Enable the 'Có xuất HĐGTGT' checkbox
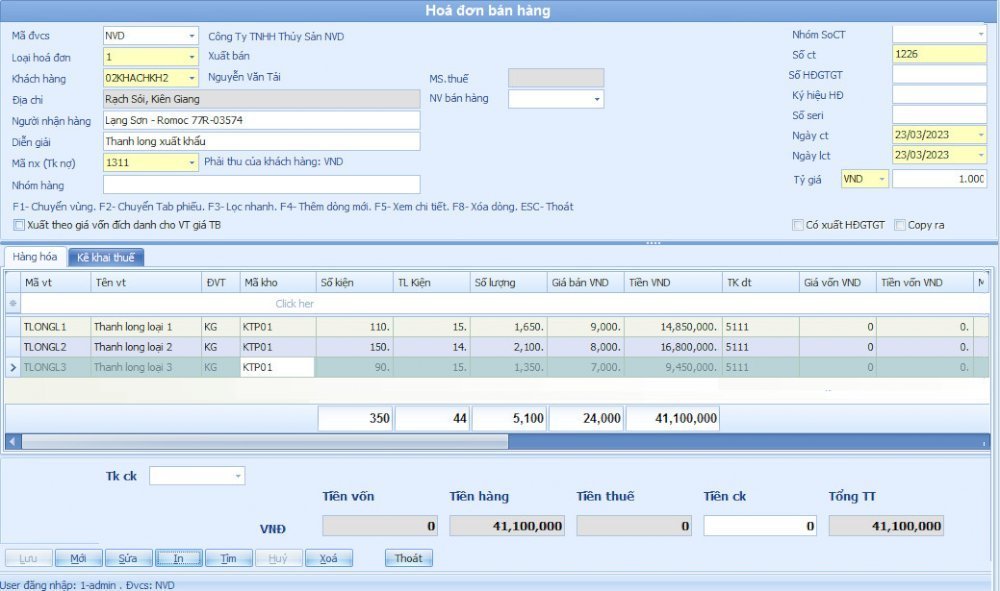This screenshot has width=1000, height=591. [798, 225]
